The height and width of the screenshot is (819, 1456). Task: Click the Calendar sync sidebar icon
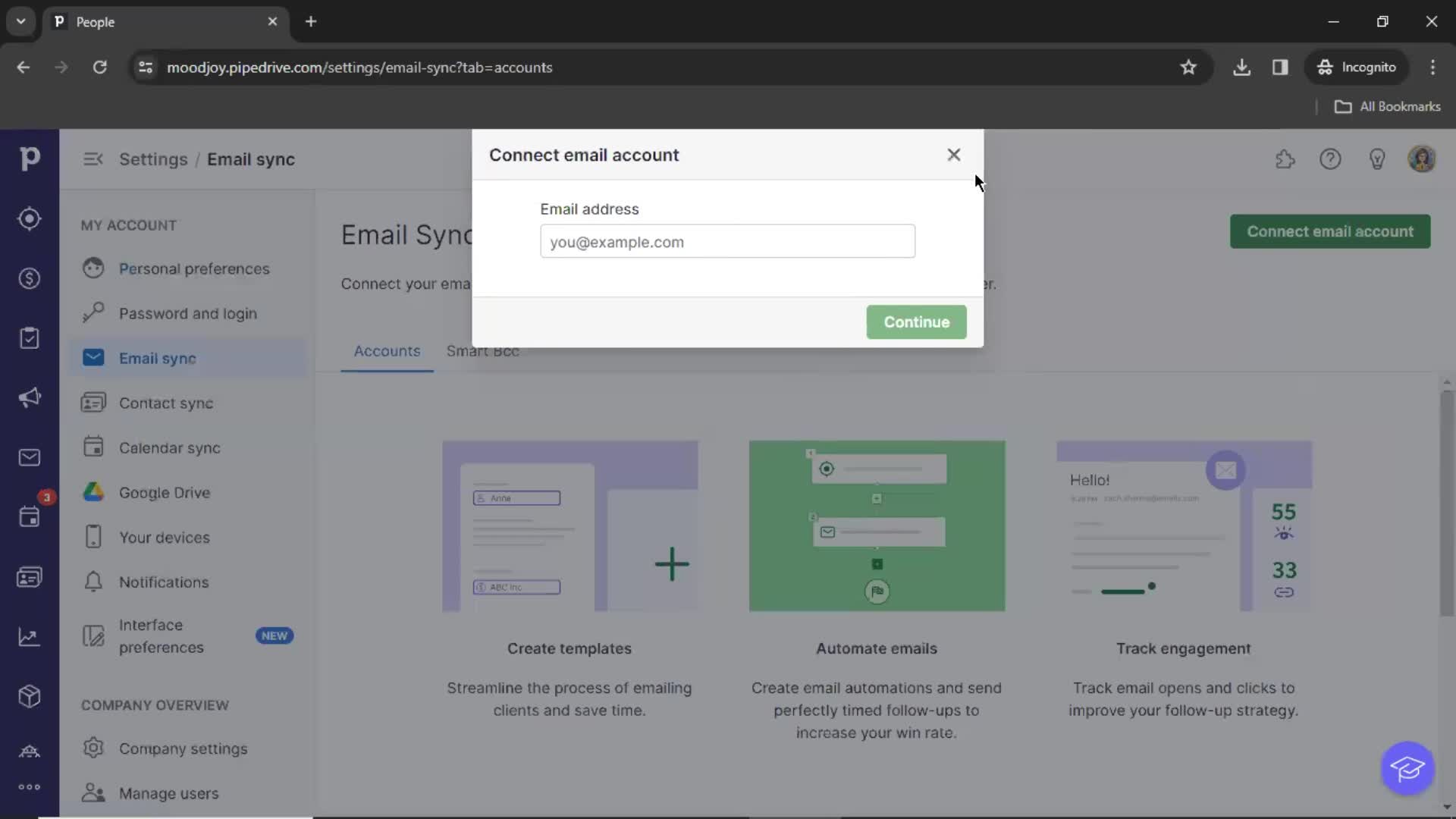pyautogui.click(x=93, y=447)
